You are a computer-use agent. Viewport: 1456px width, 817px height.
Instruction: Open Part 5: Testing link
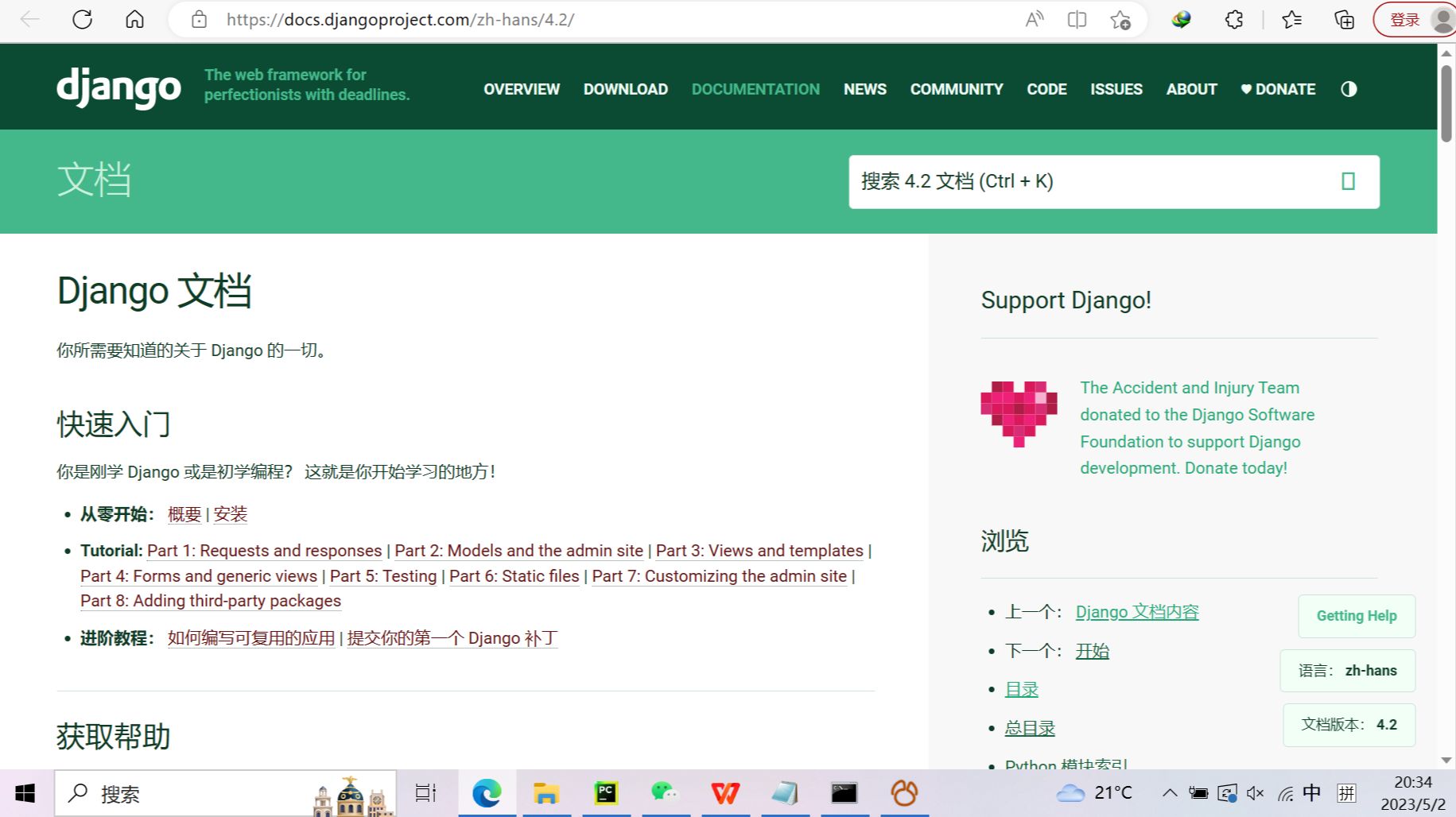[383, 576]
